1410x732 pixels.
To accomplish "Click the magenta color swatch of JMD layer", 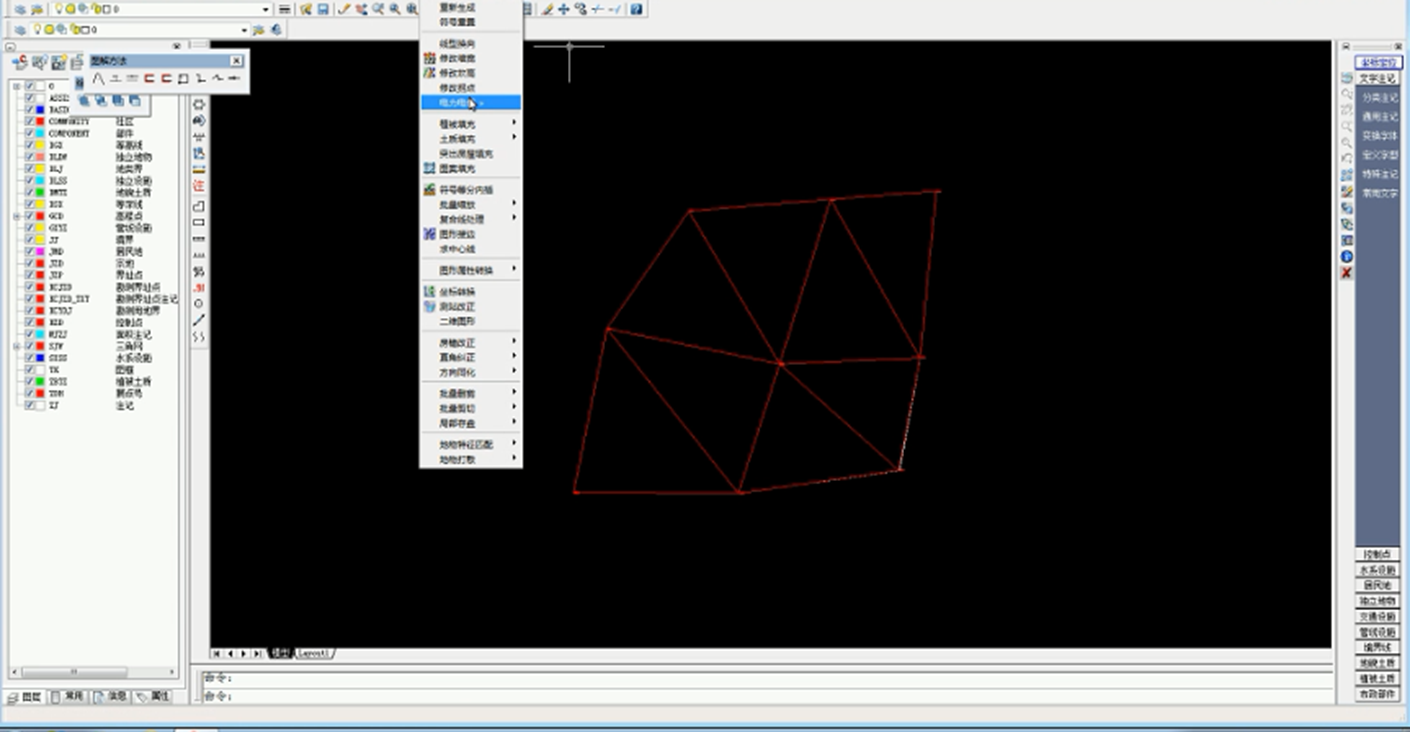I will (41, 252).
